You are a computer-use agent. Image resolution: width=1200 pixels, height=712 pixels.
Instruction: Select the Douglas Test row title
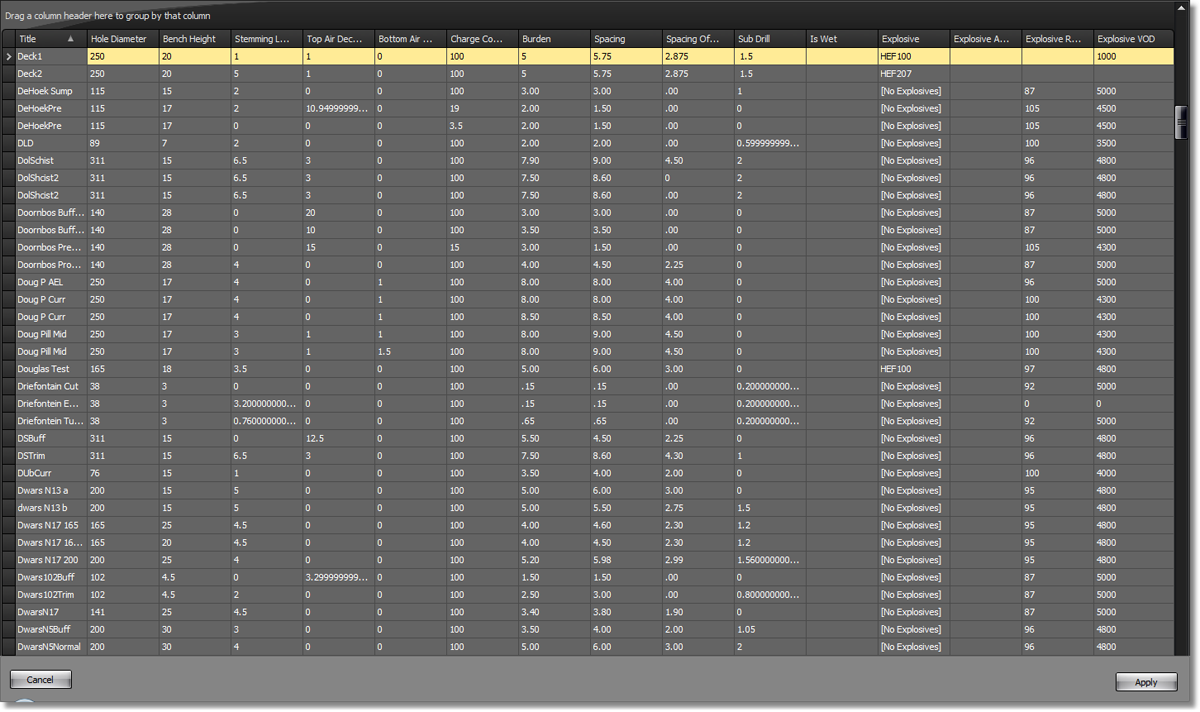[x=50, y=369]
